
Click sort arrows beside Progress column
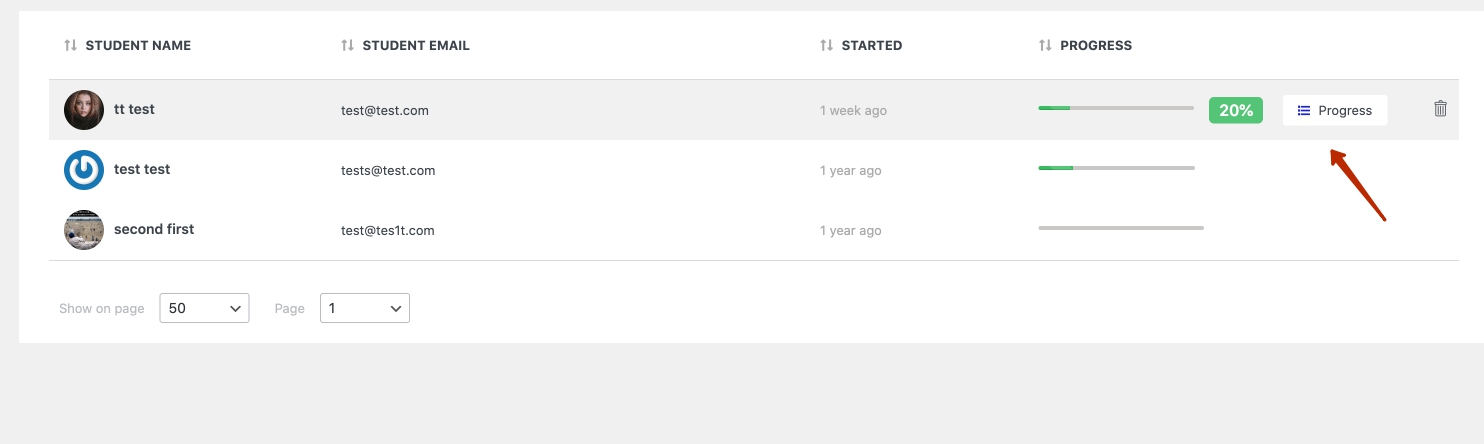[x=1045, y=46]
